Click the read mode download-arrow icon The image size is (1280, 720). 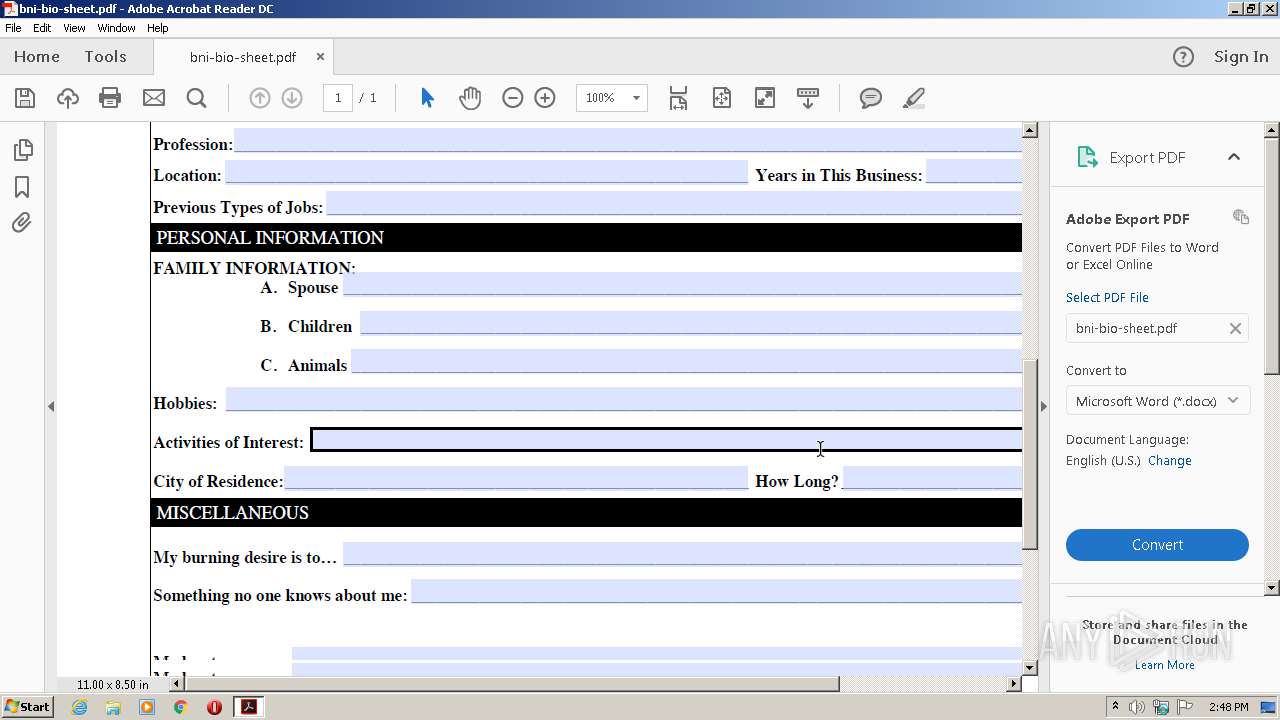[x=807, y=98]
